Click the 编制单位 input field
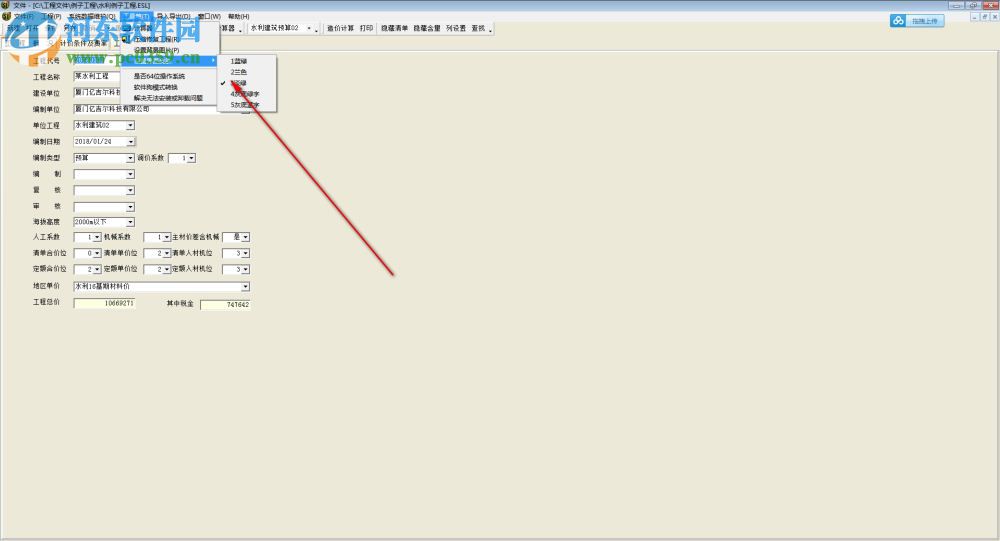 click(161, 109)
